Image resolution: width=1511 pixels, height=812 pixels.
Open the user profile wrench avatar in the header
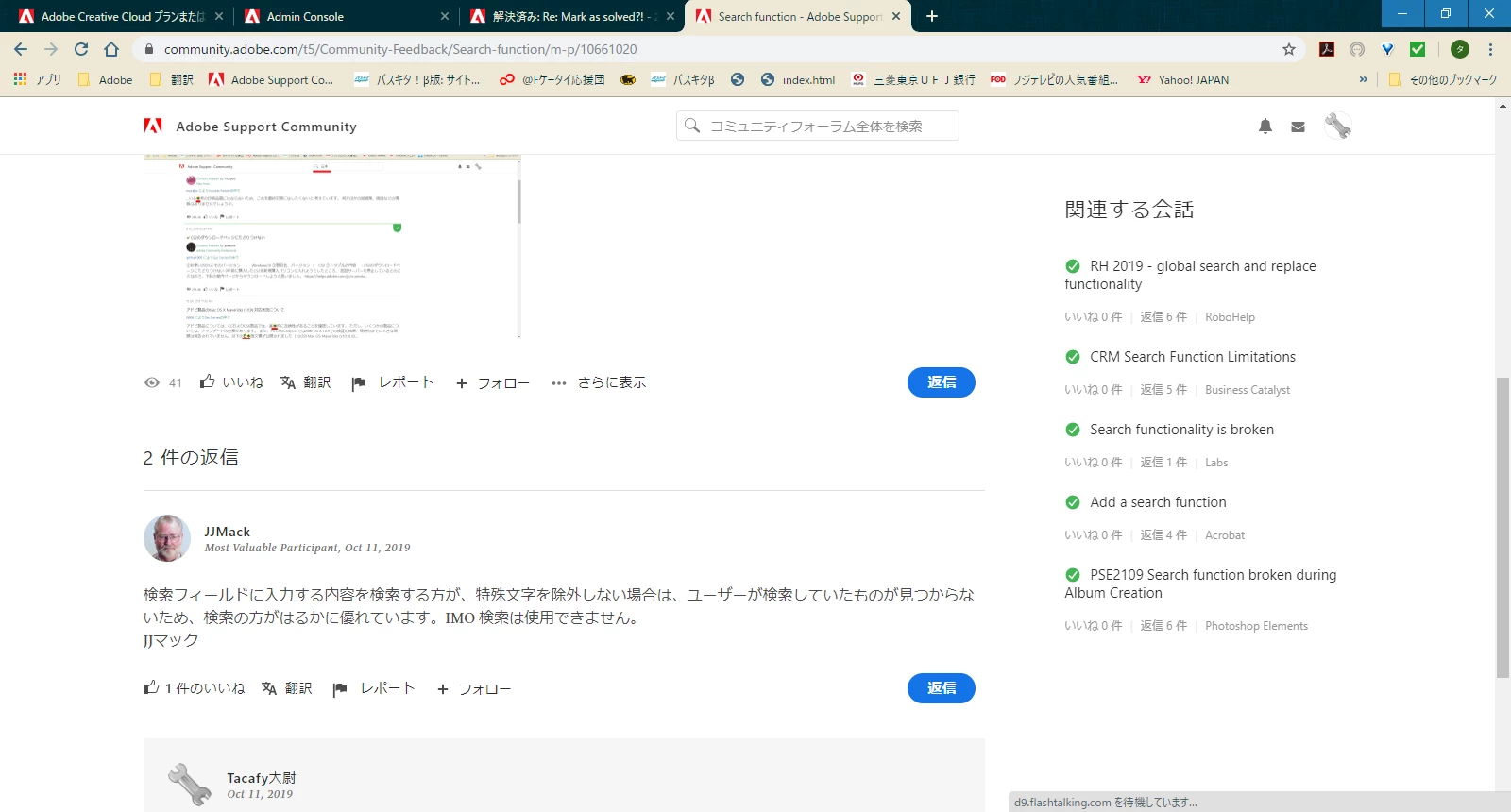click(x=1337, y=126)
